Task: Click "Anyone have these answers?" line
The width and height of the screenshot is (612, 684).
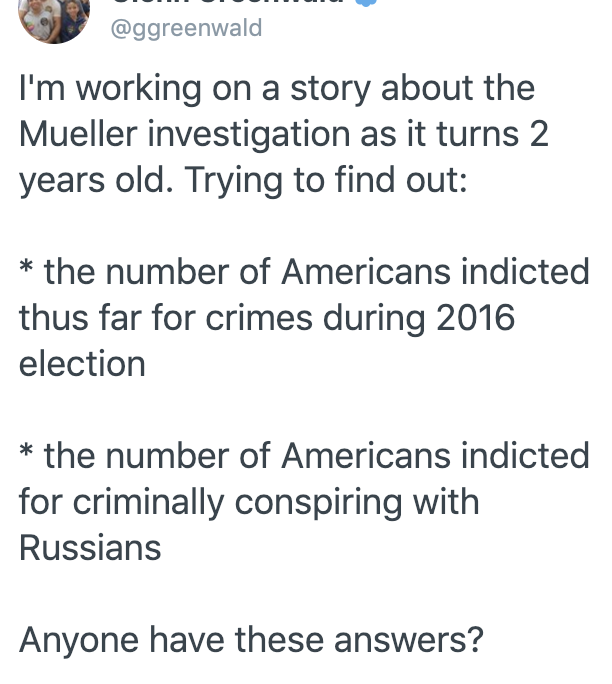Action: coord(251,640)
